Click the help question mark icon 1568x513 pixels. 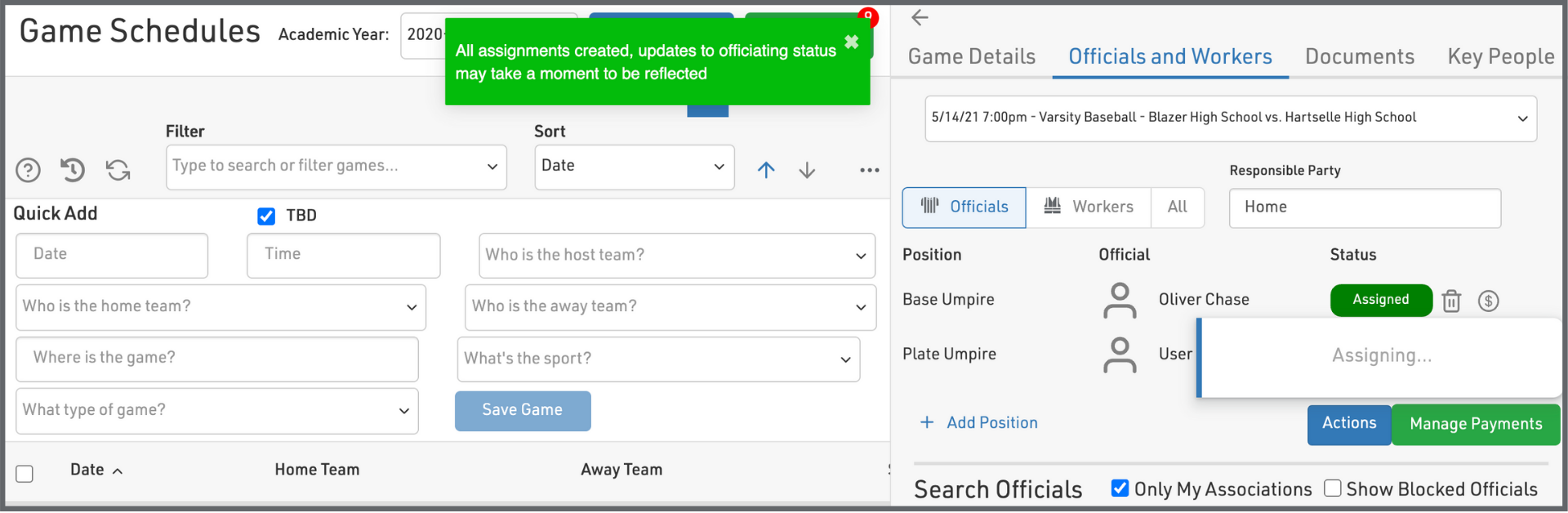click(x=29, y=170)
